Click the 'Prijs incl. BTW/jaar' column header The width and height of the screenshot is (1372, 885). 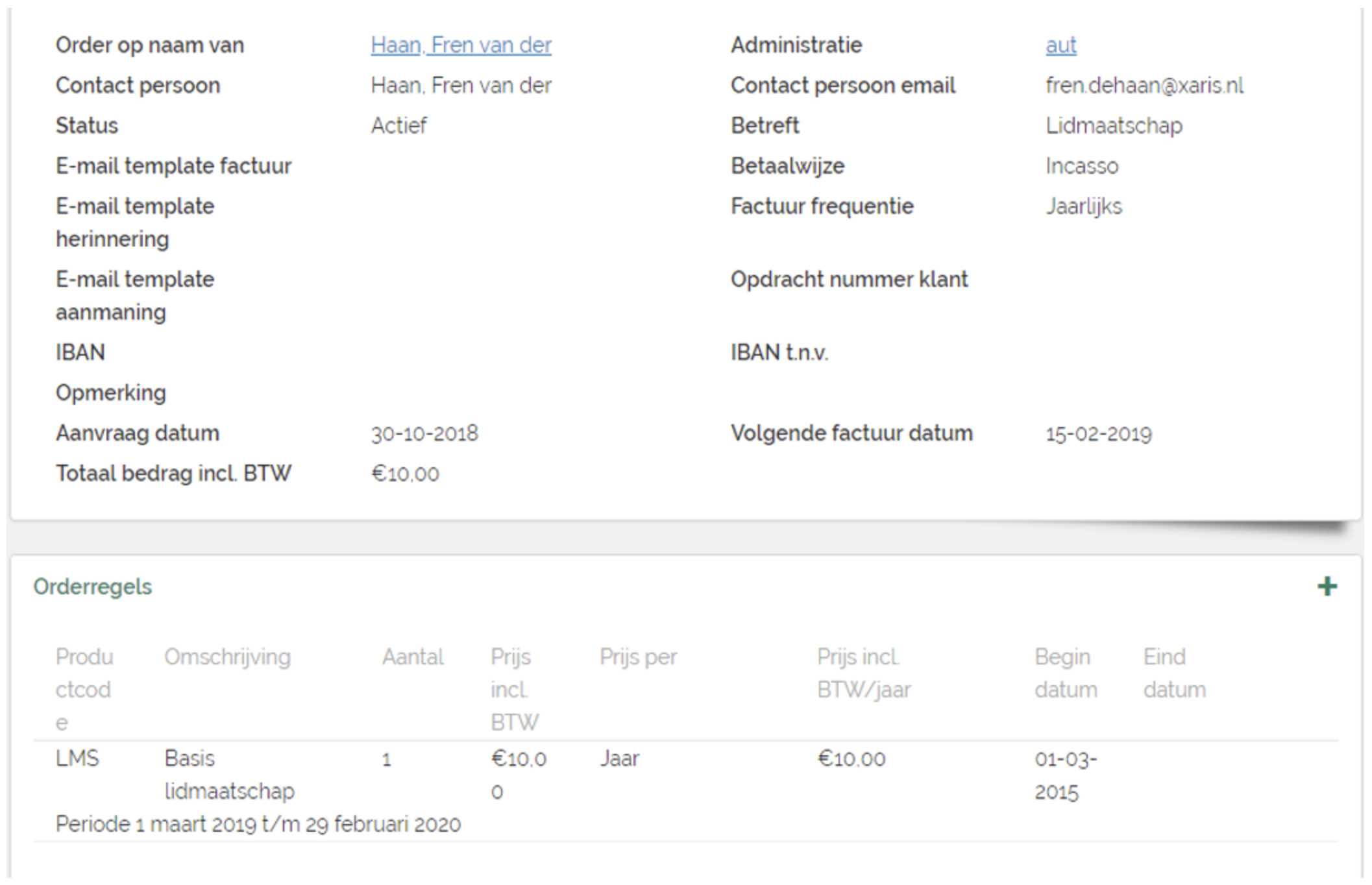tap(863, 673)
